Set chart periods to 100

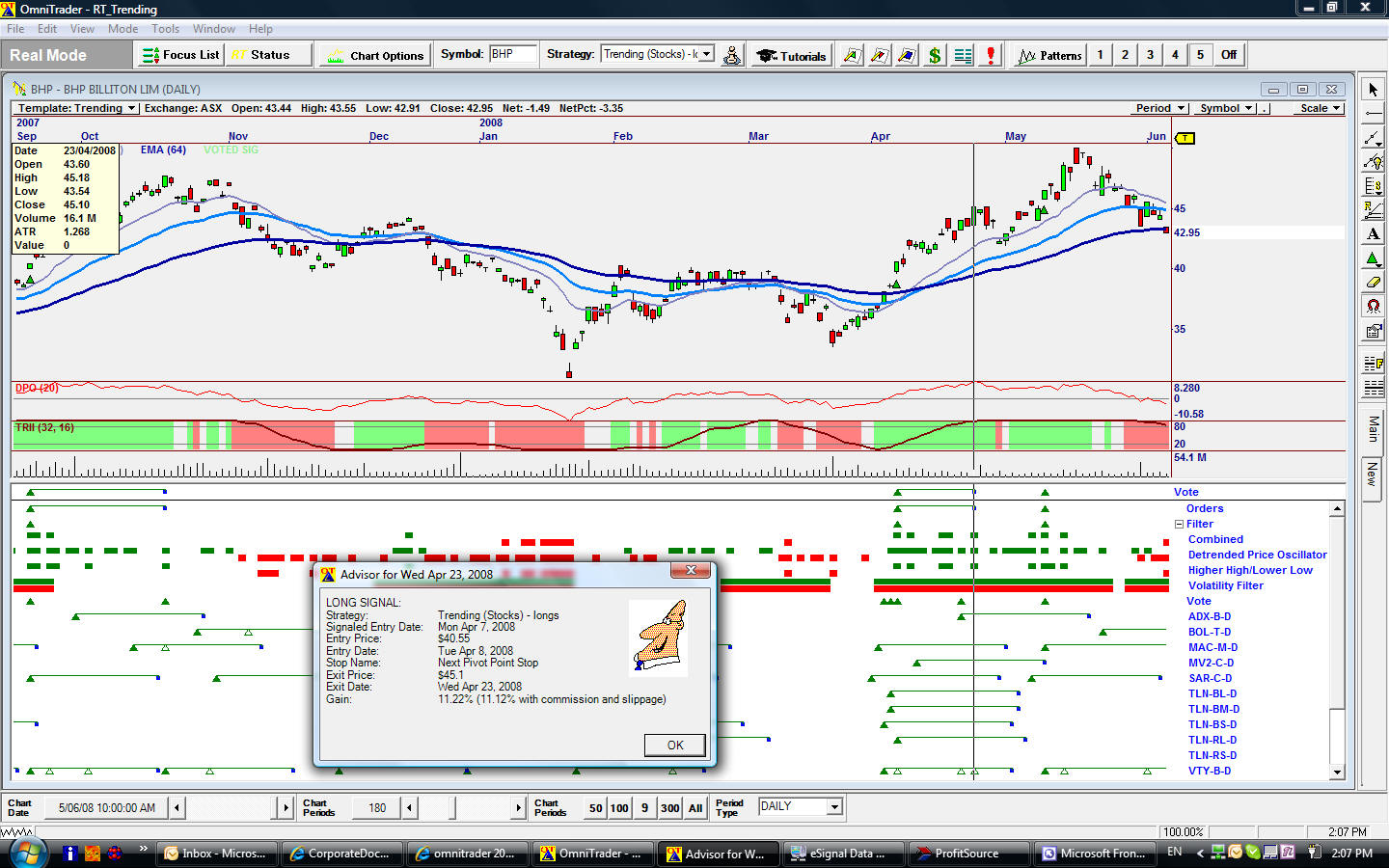coord(619,808)
